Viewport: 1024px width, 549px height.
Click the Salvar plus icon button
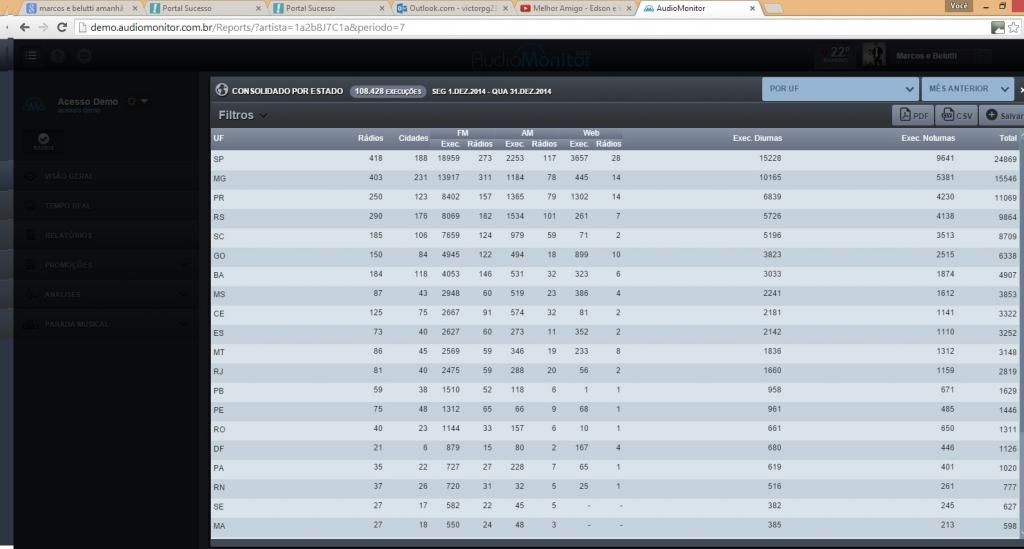(1000, 116)
